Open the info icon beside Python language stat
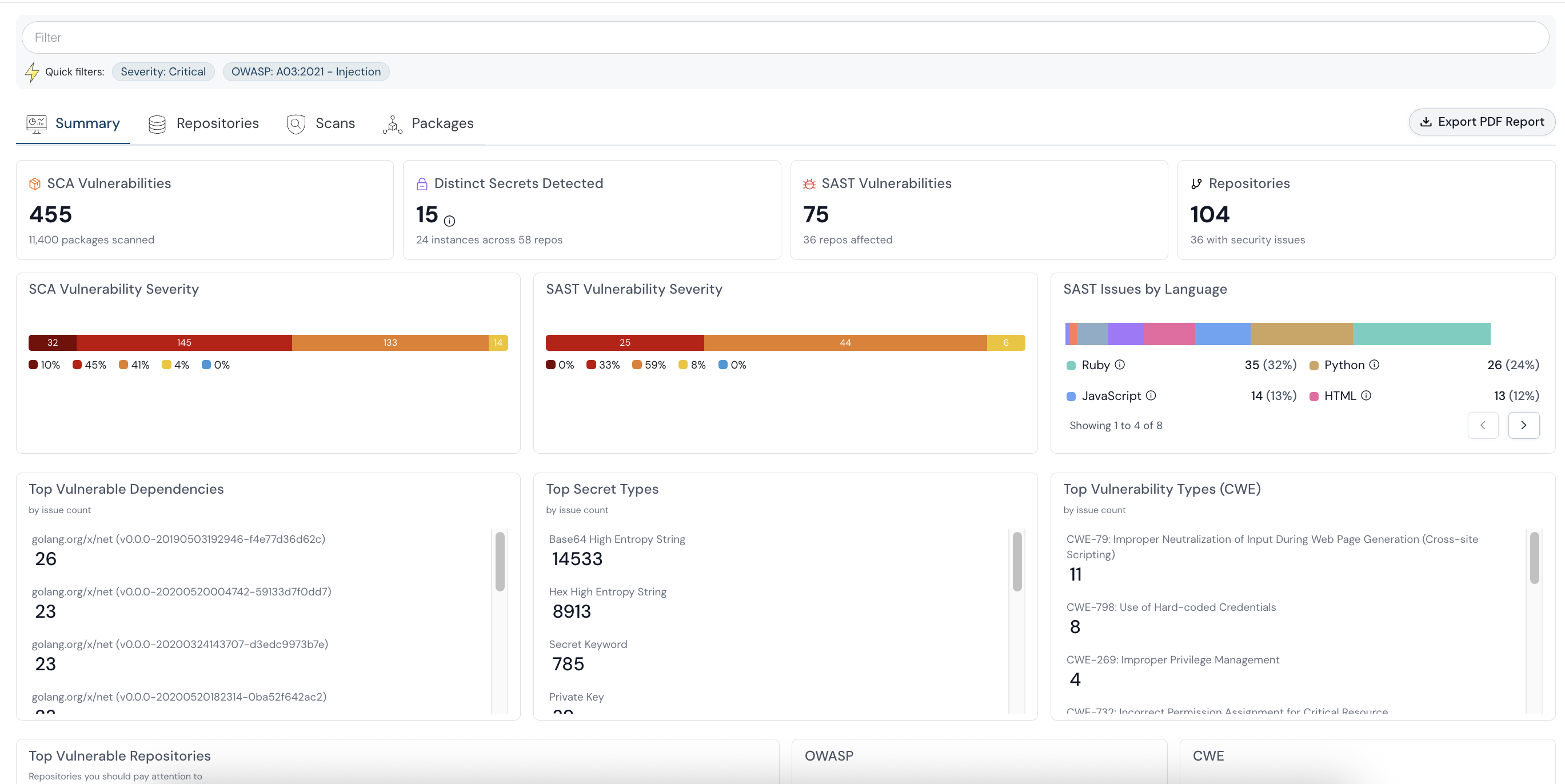1565x784 pixels. click(1374, 365)
